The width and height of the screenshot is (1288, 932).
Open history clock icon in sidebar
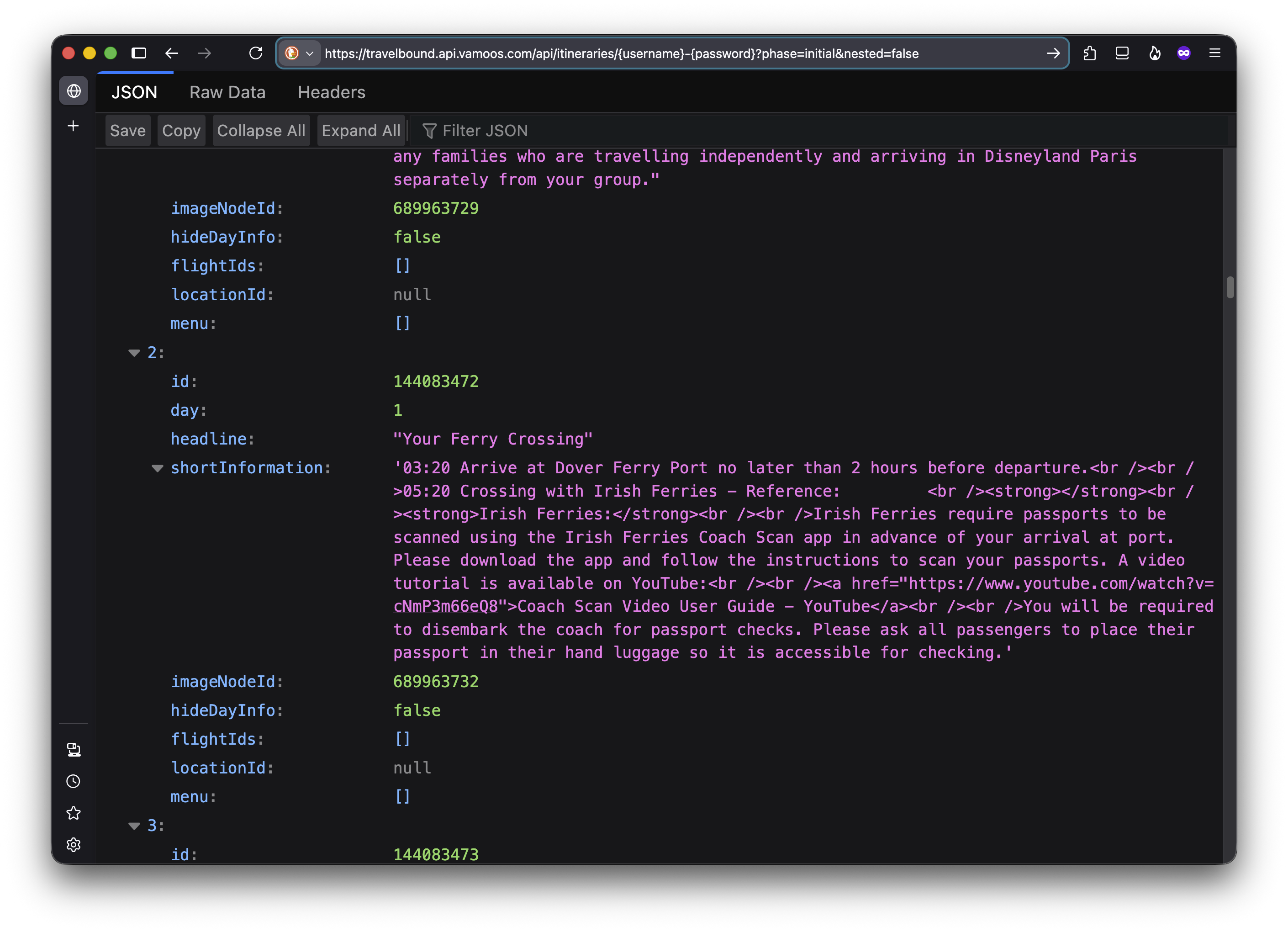[x=73, y=782]
